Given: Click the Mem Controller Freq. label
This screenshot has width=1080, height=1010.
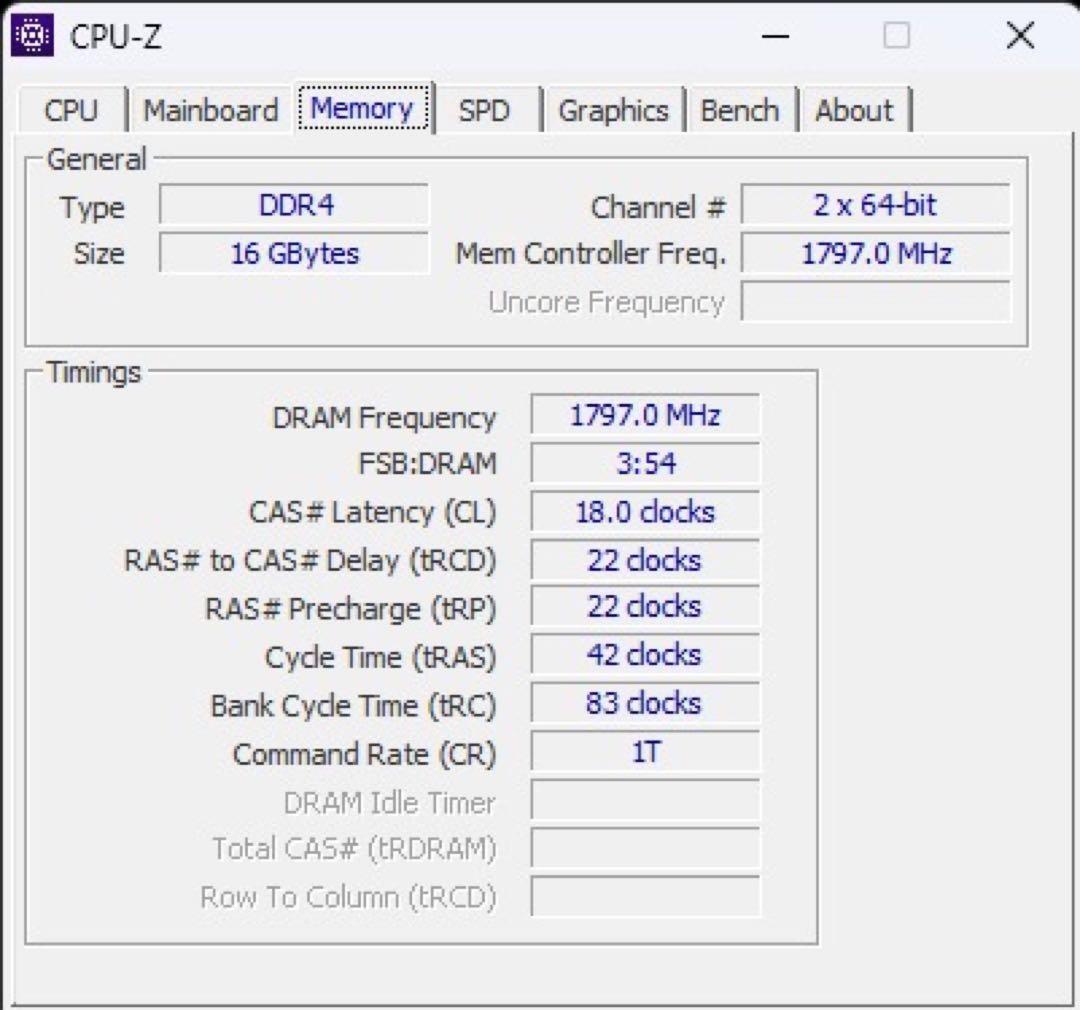Looking at the screenshot, I should point(592,254).
